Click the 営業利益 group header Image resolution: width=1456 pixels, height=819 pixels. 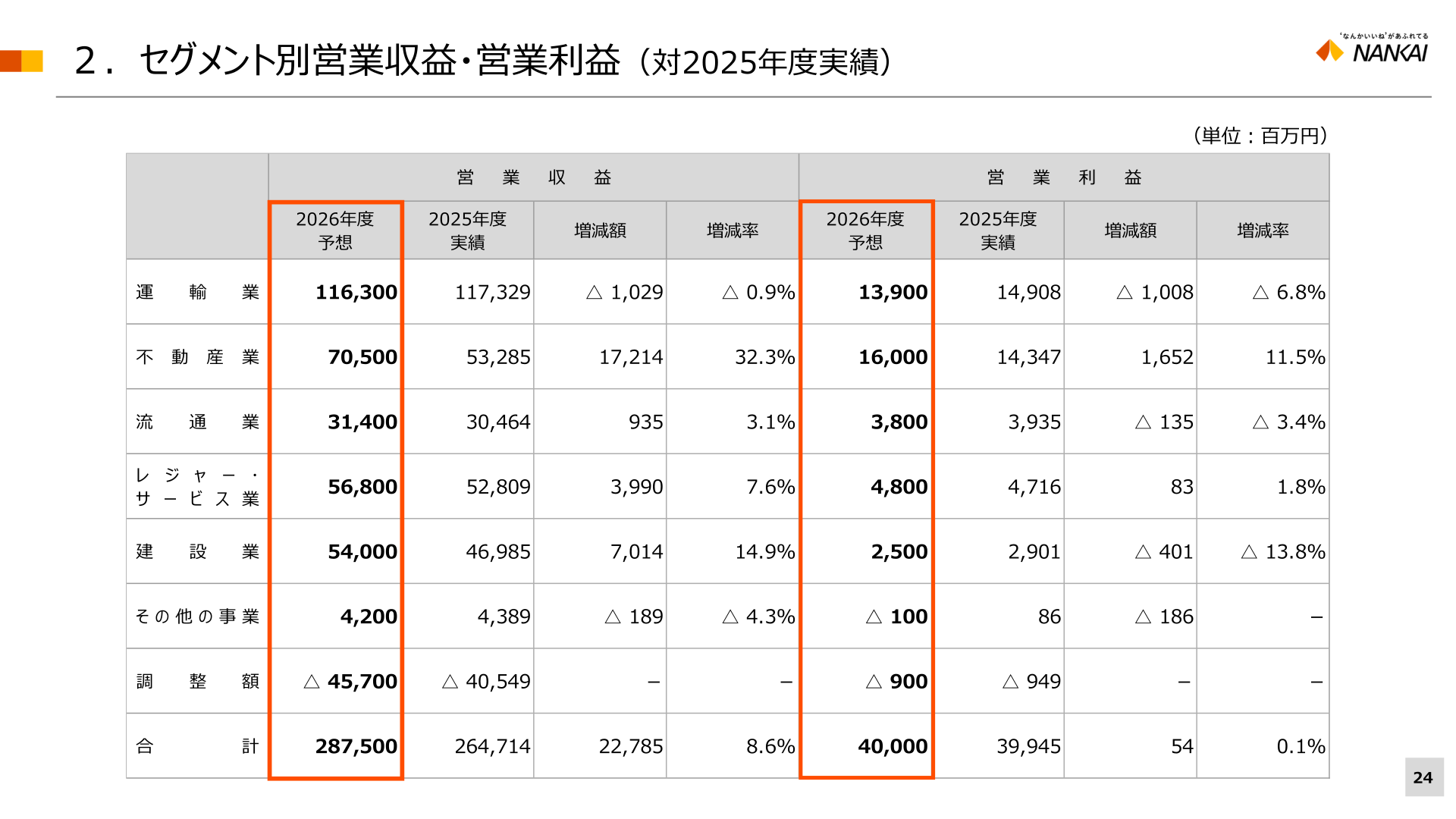[1064, 177]
